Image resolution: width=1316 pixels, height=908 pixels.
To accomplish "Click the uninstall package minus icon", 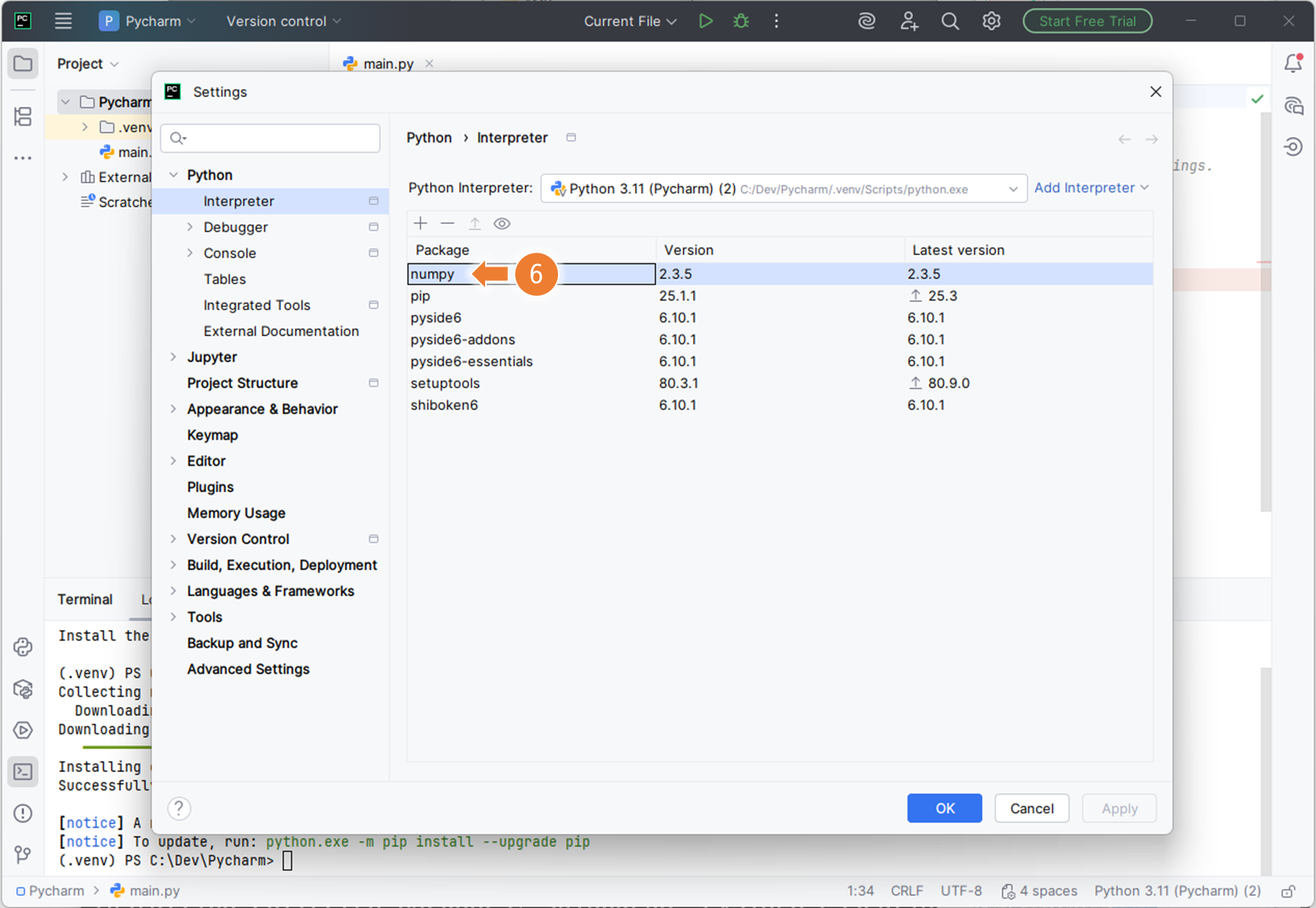I will pyautogui.click(x=448, y=224).
